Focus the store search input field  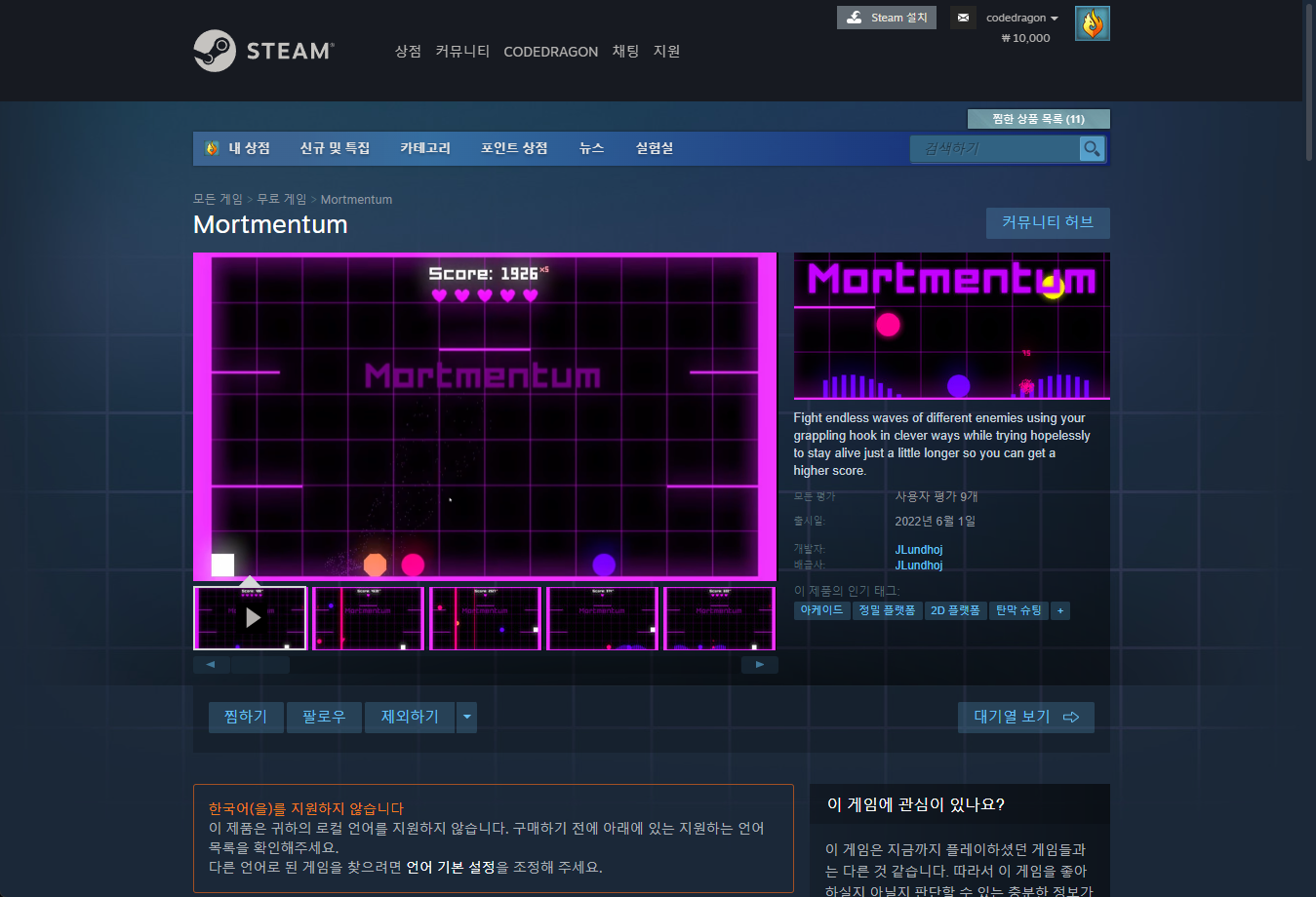tap(995, 148)
